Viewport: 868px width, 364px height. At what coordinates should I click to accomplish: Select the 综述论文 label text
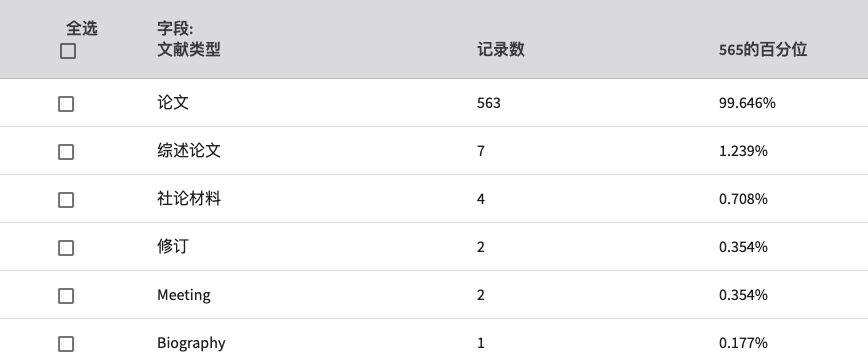point(189,150)
